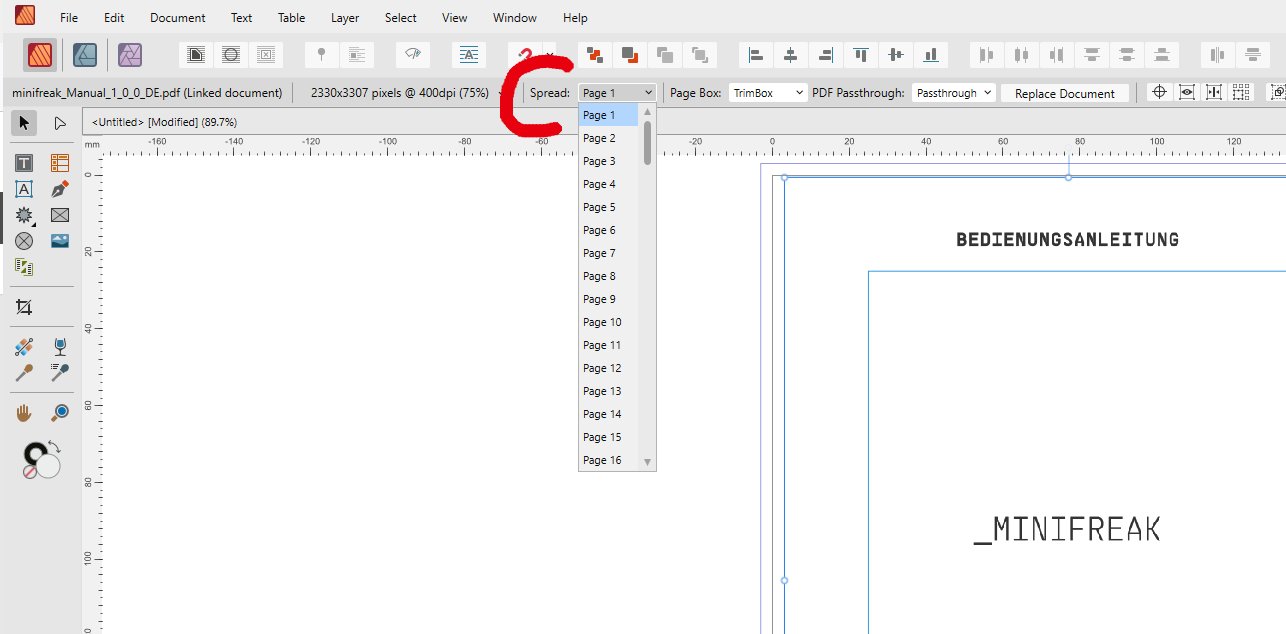Toggle text wrap with ellipse icon
The image size is (1286, 634).
(231, 55)
